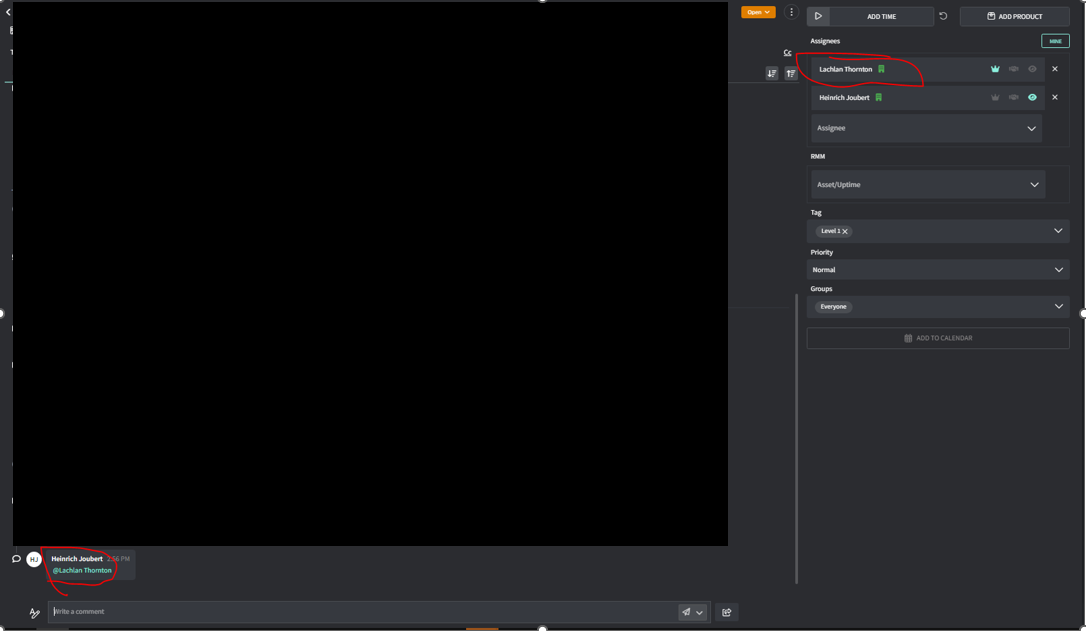Image resolution: width=1086 pixels, height=631 pixels.
Task: Open the orange Open status dropdown
Action: 758,12
